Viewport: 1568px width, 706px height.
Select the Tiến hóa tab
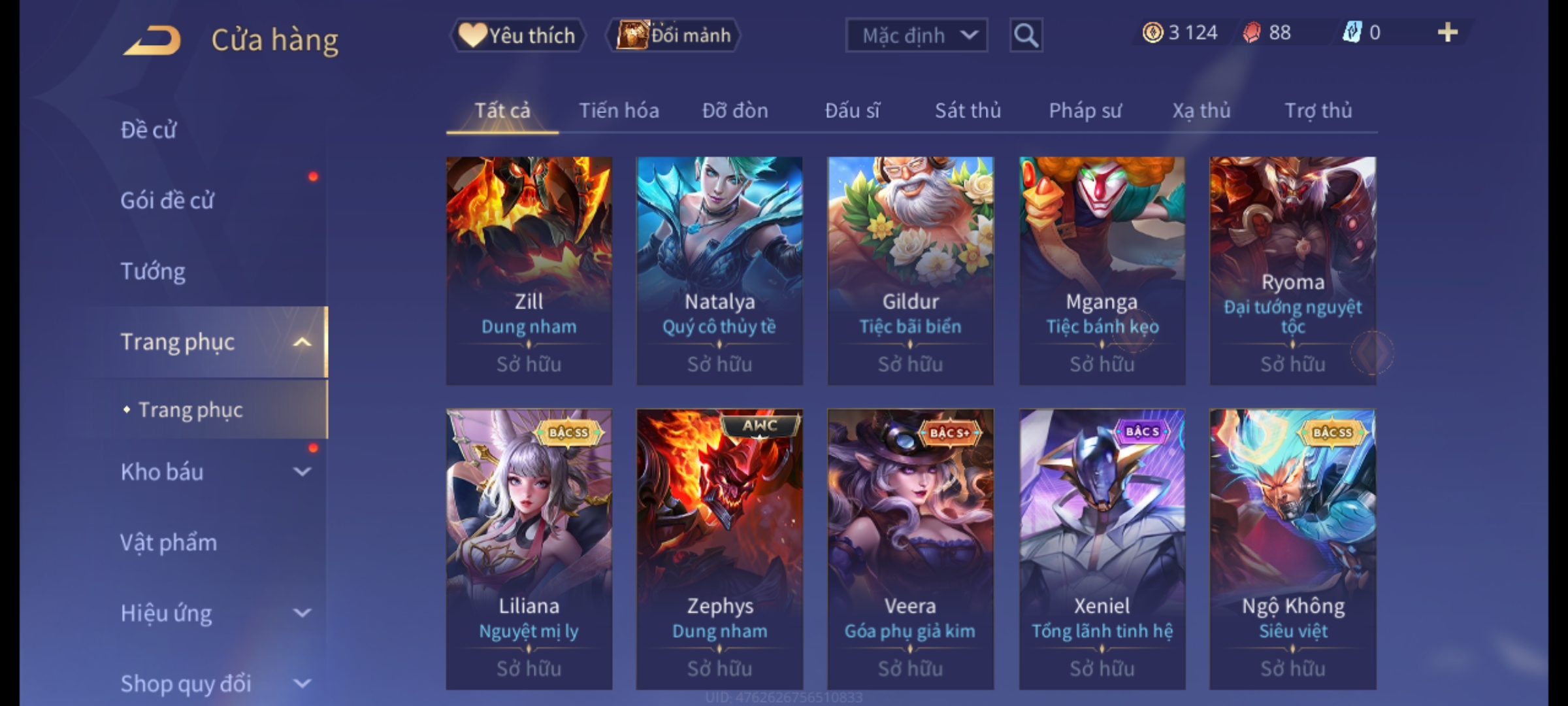pyautogui.click(x=619, y=110)
